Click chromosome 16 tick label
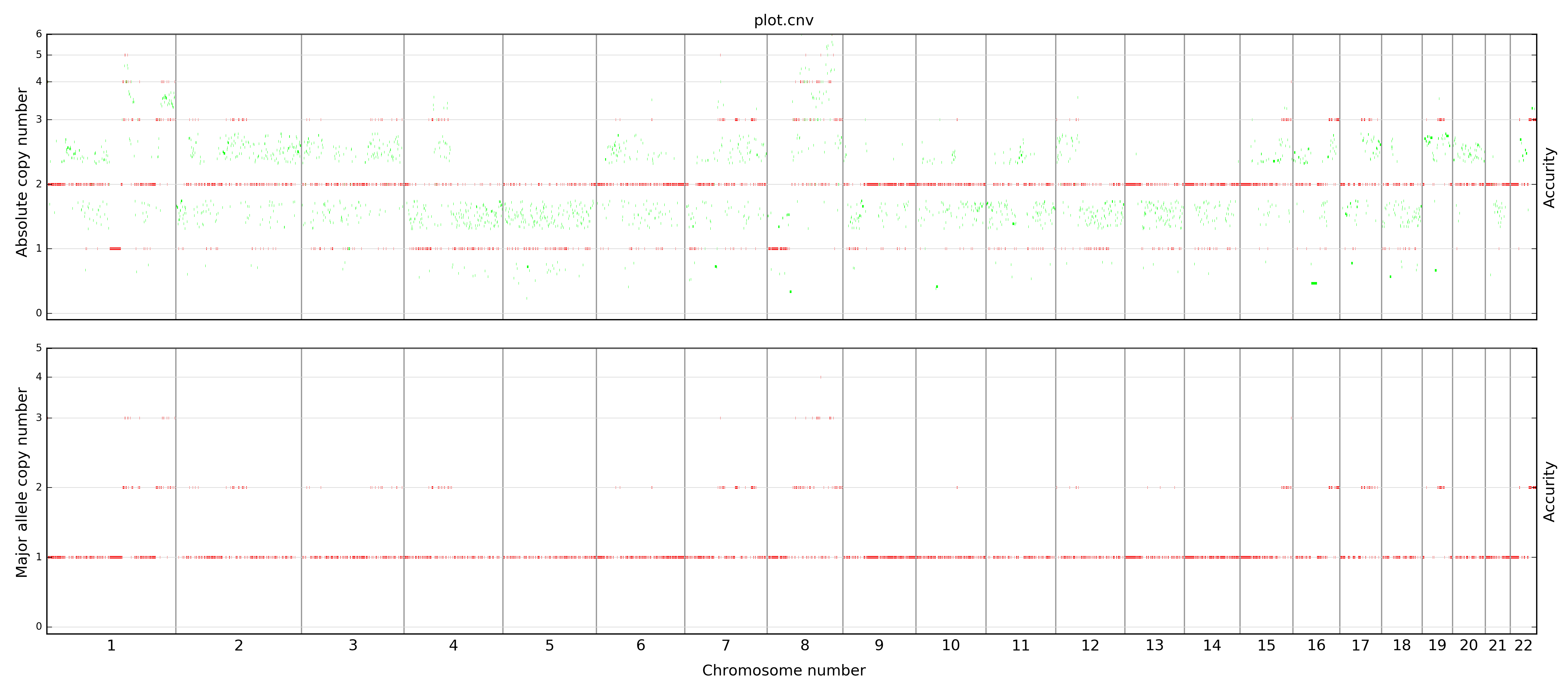This screenshot has width=1568, height=689. click(1316, 646)
